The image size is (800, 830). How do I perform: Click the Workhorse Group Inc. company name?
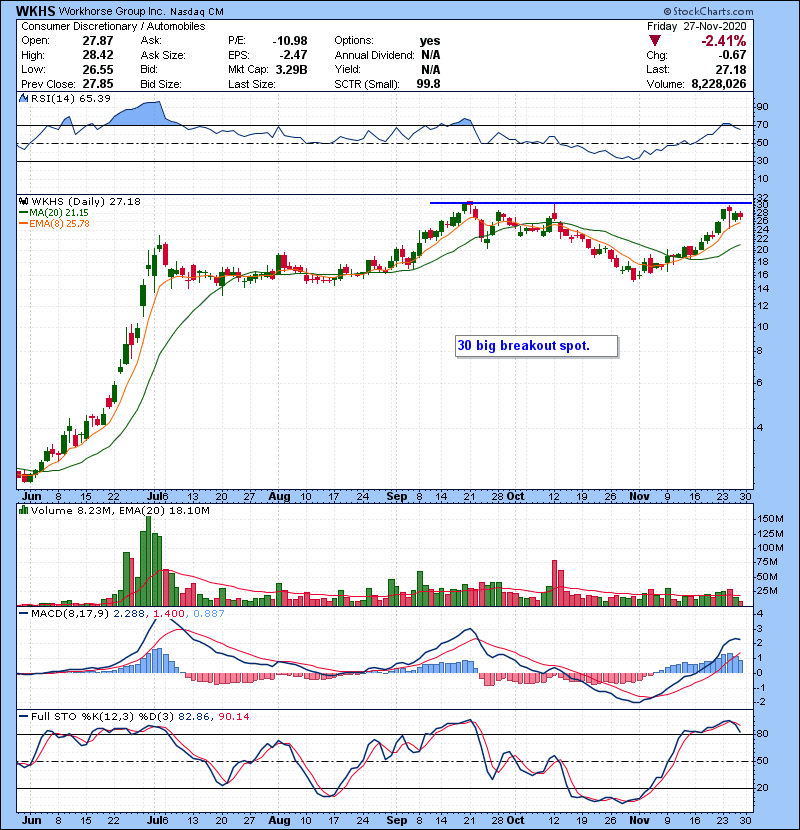pos(112,11)
